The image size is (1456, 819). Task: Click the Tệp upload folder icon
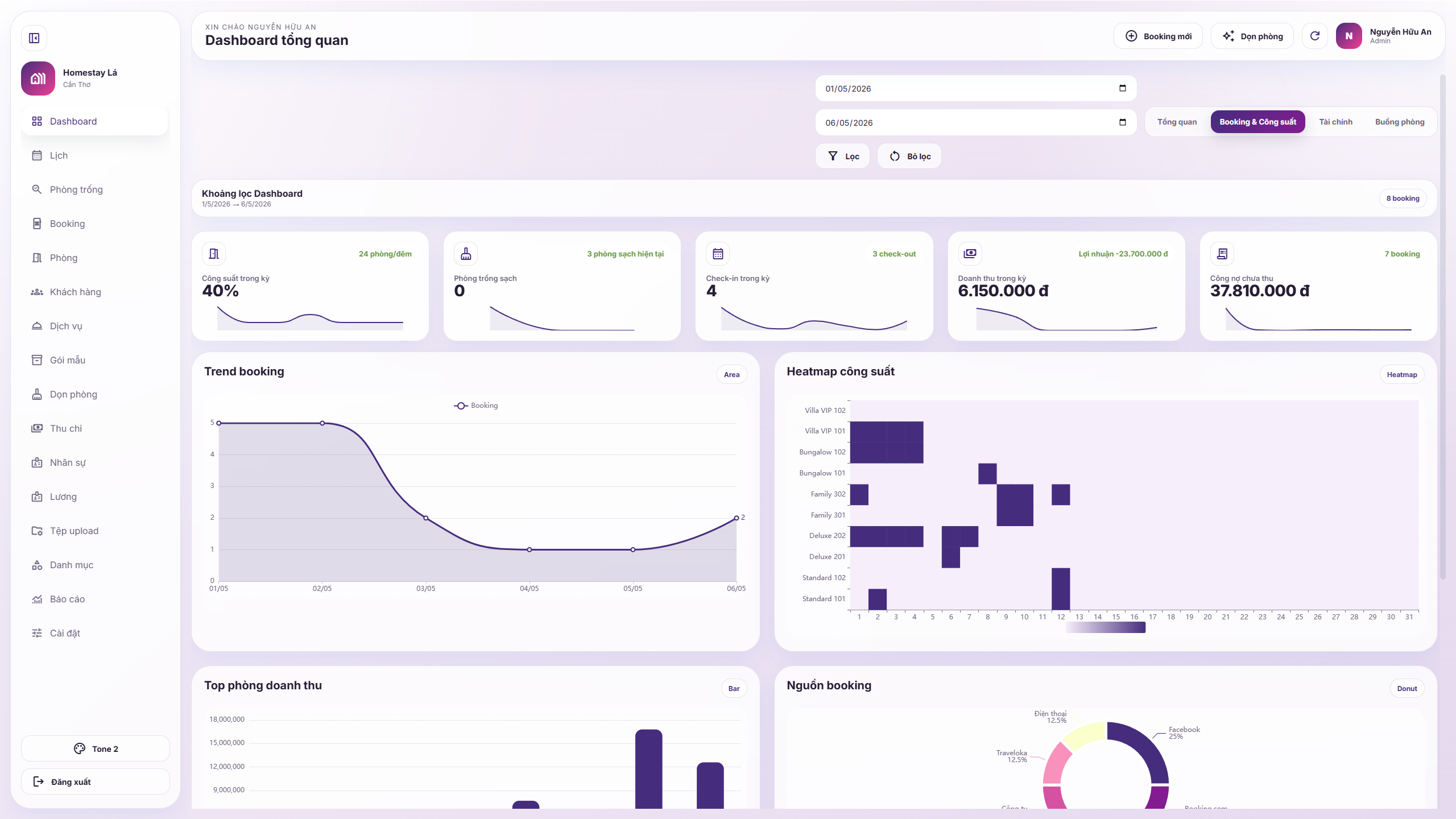(37, 531)
